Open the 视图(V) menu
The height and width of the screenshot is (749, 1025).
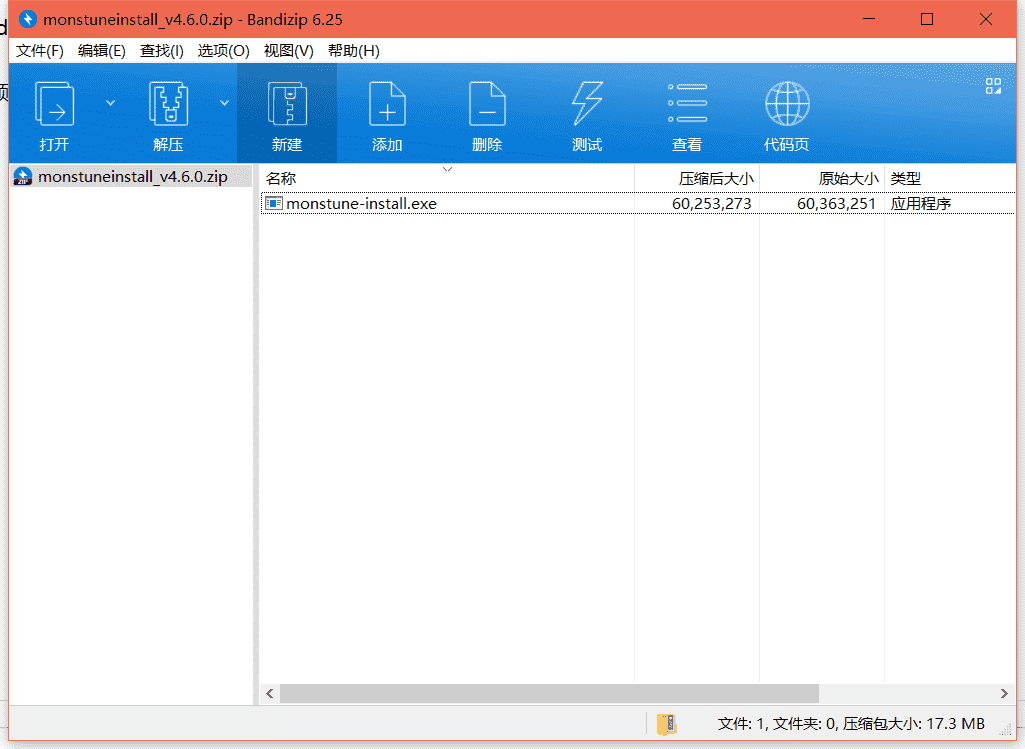(288, 51)
